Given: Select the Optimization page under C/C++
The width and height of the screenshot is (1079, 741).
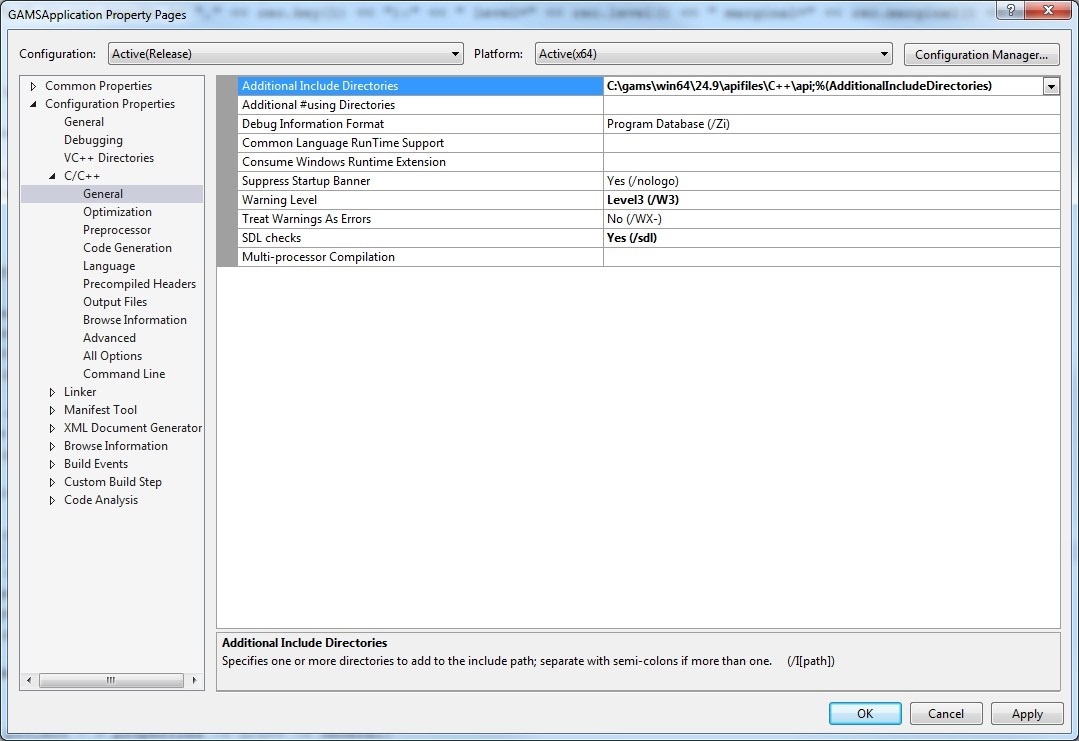Looking at the screenshot, I should point(117,212).
